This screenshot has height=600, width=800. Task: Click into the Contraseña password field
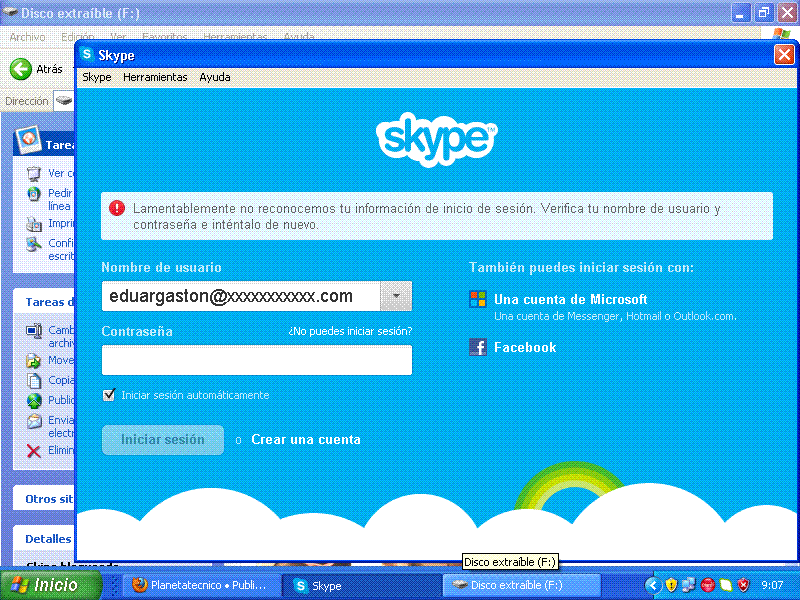click(x=257, y=360)
